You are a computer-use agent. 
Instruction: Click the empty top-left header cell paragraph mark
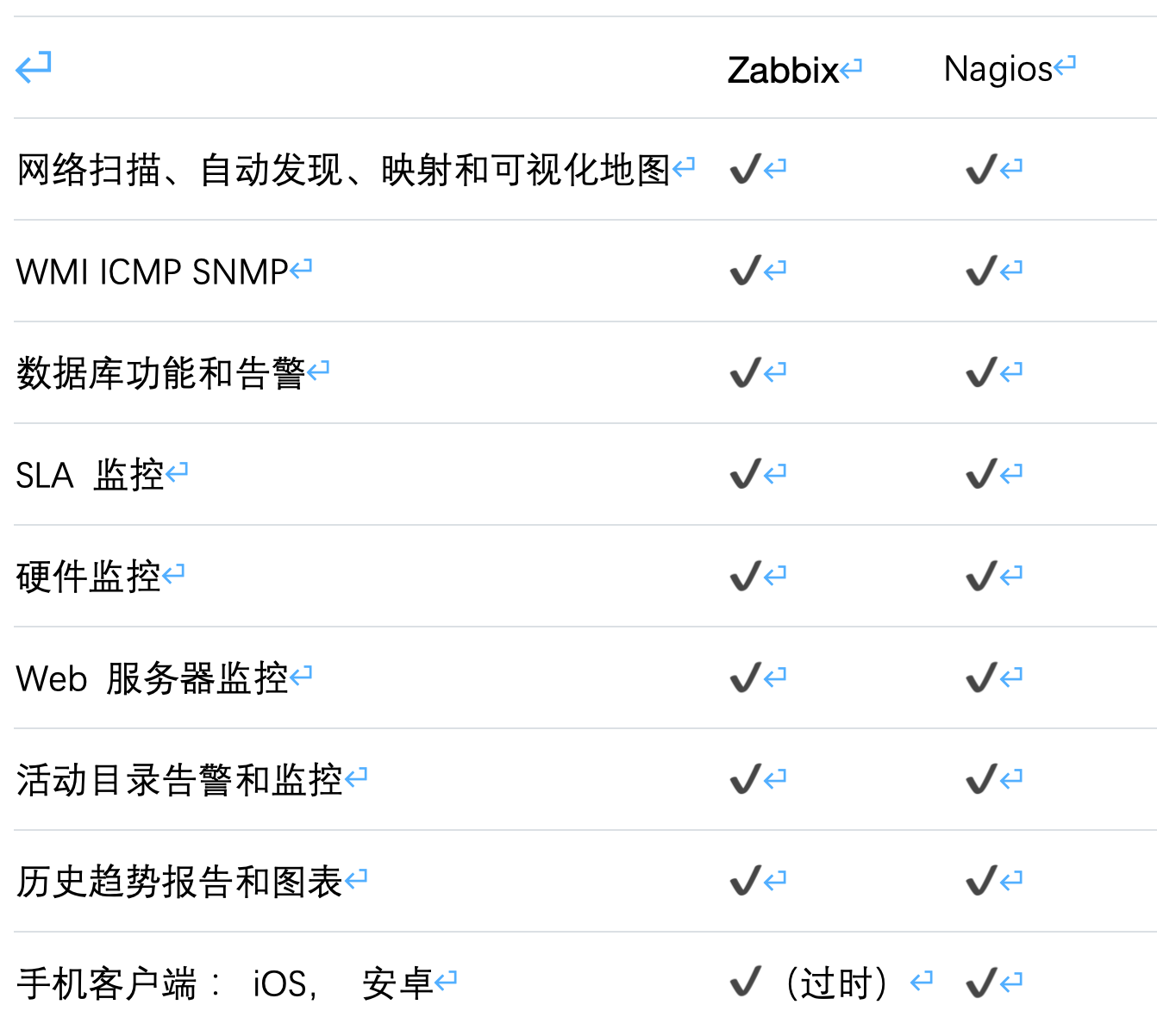tap(34, 67)
